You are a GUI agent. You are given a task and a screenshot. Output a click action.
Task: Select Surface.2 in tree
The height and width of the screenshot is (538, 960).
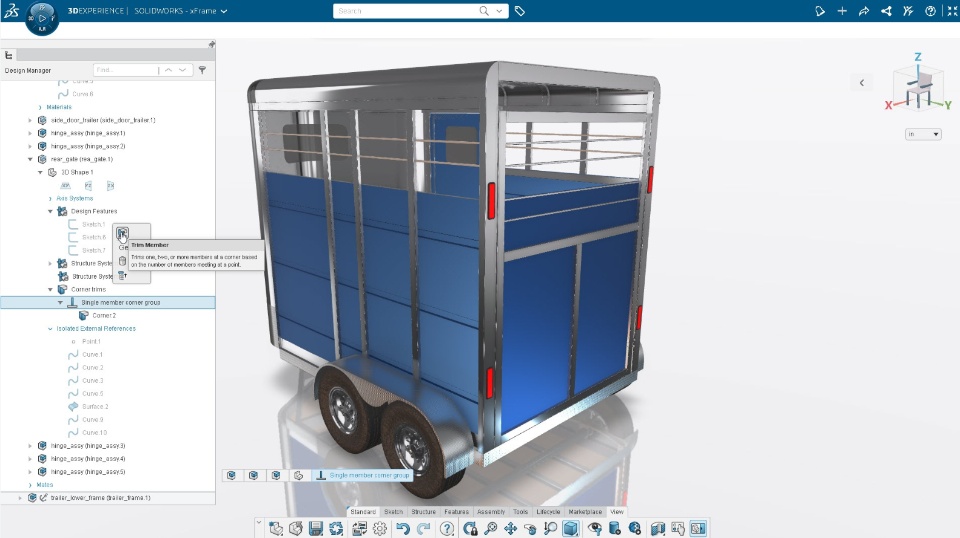pos(95,406)
